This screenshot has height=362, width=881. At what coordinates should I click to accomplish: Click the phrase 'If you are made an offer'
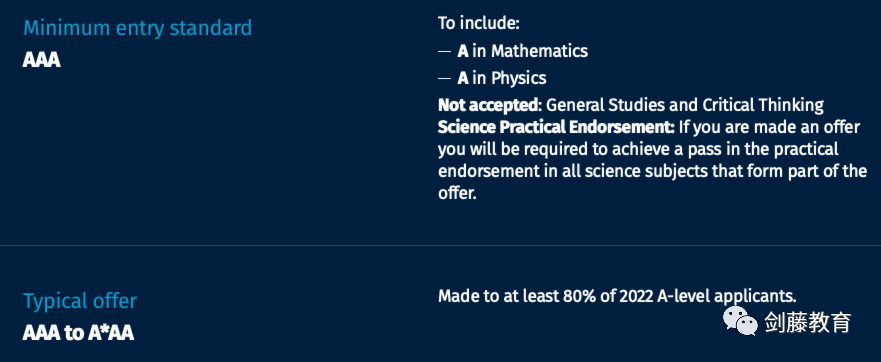(x=769, y=128)
